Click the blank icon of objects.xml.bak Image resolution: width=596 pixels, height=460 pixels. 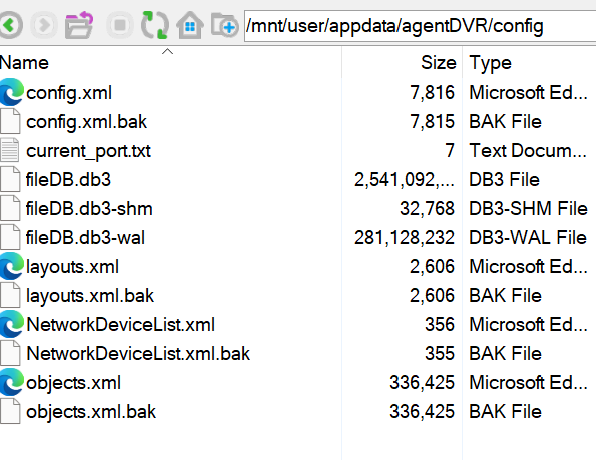coord(10,411)
